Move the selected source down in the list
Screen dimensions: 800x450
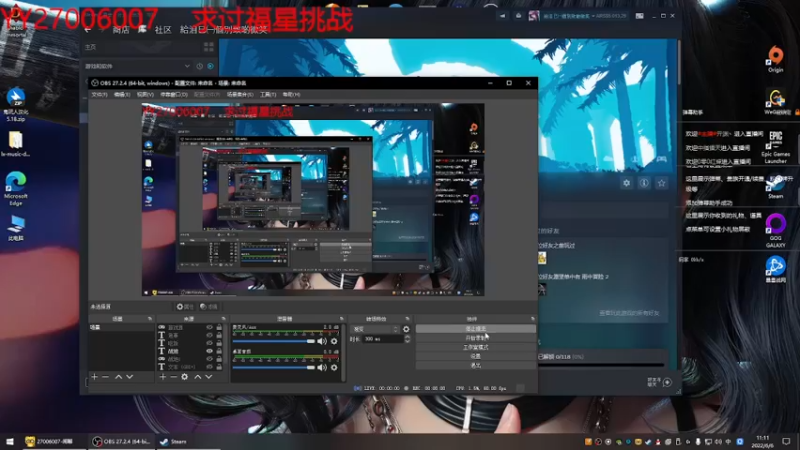[209, 377]
